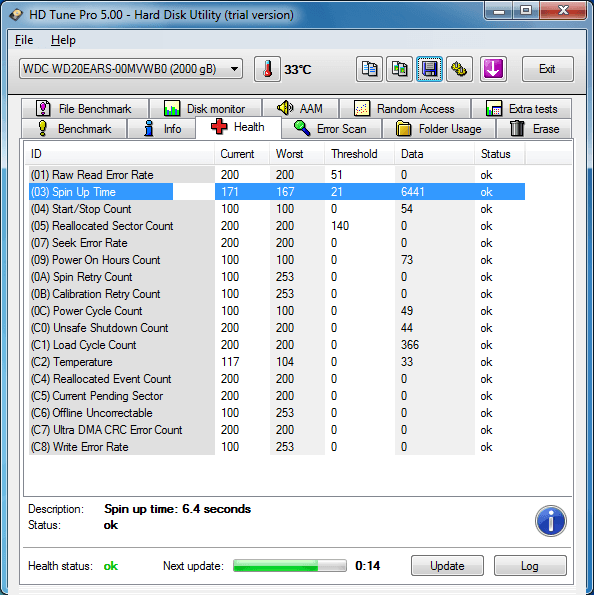The height and width of the screenshot is (595, 594).
Task: Click the Next update progress bar
Action: 290,565
